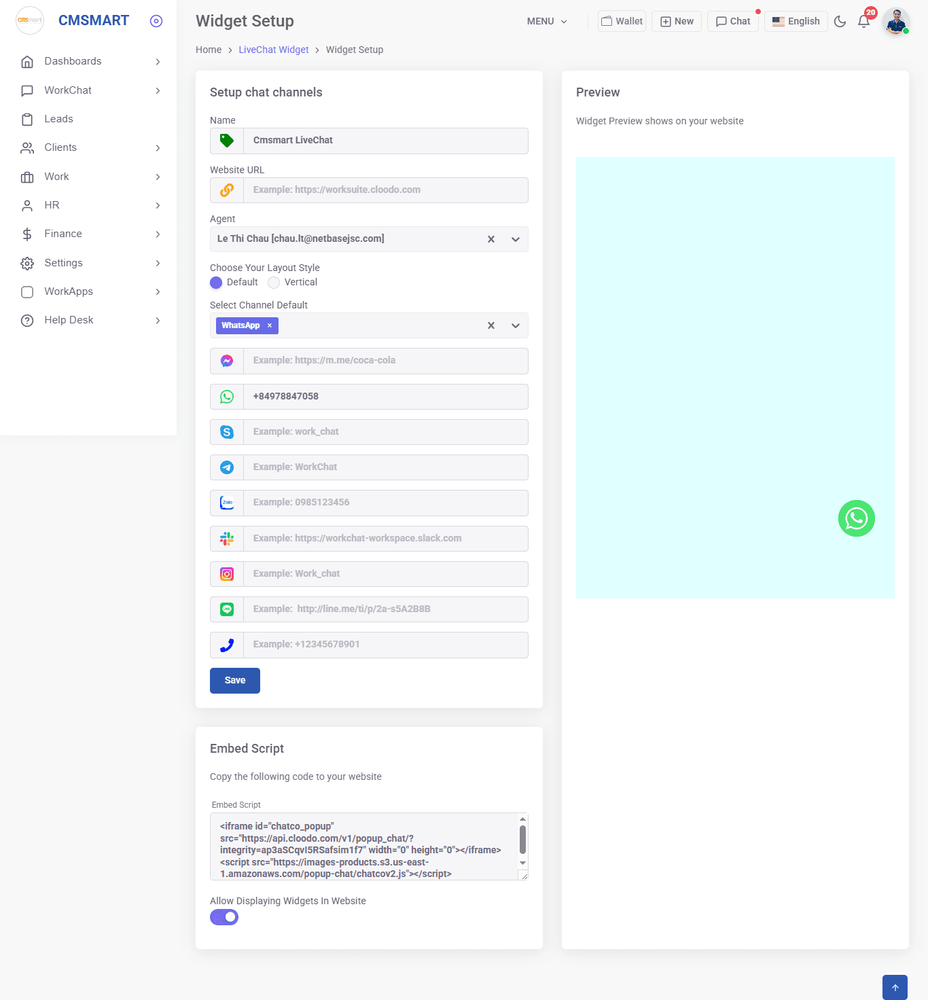The height and width of the screenshot is (1000, 928).
Task: Click the WhatsApp icon in preview
Action: [x=856, y=518]
